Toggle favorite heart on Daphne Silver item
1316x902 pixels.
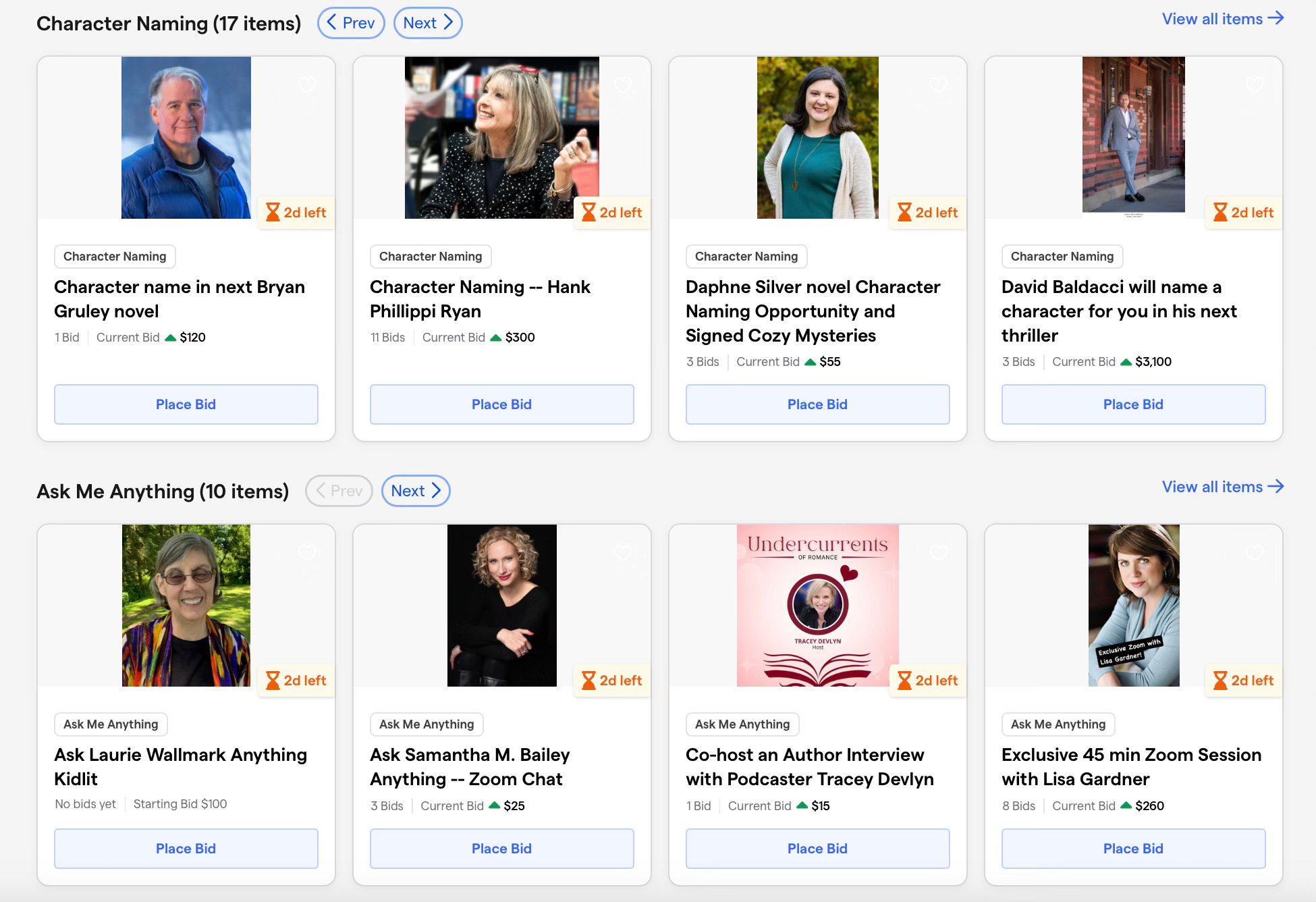coord(939,85)
